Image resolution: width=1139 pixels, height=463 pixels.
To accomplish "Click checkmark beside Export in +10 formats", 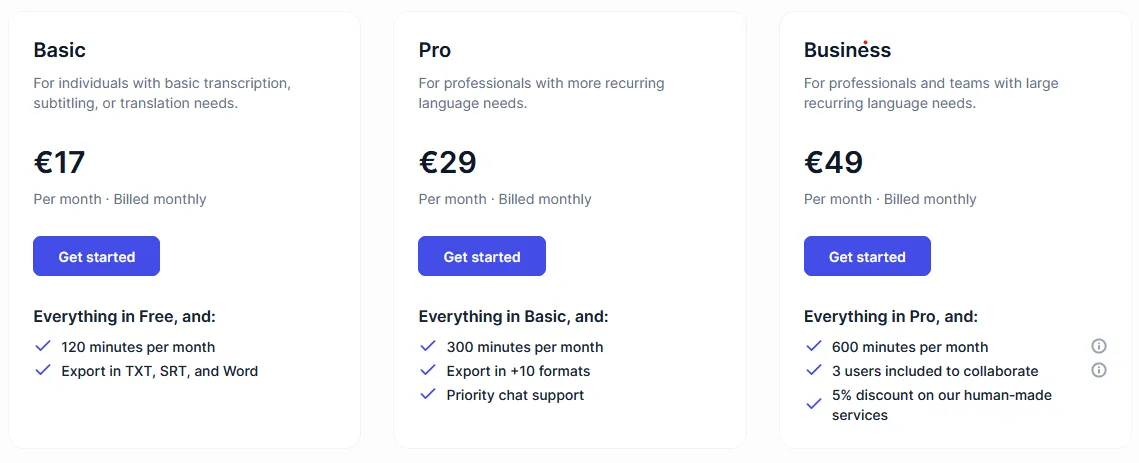I will [x=428, y=370].
